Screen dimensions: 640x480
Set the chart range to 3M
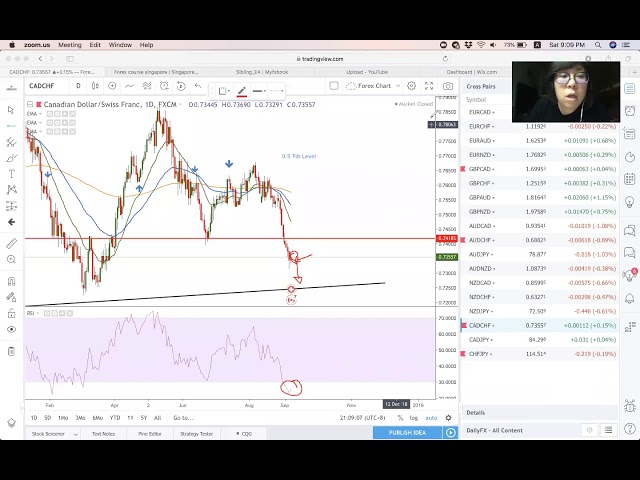[x=80, y=418]
